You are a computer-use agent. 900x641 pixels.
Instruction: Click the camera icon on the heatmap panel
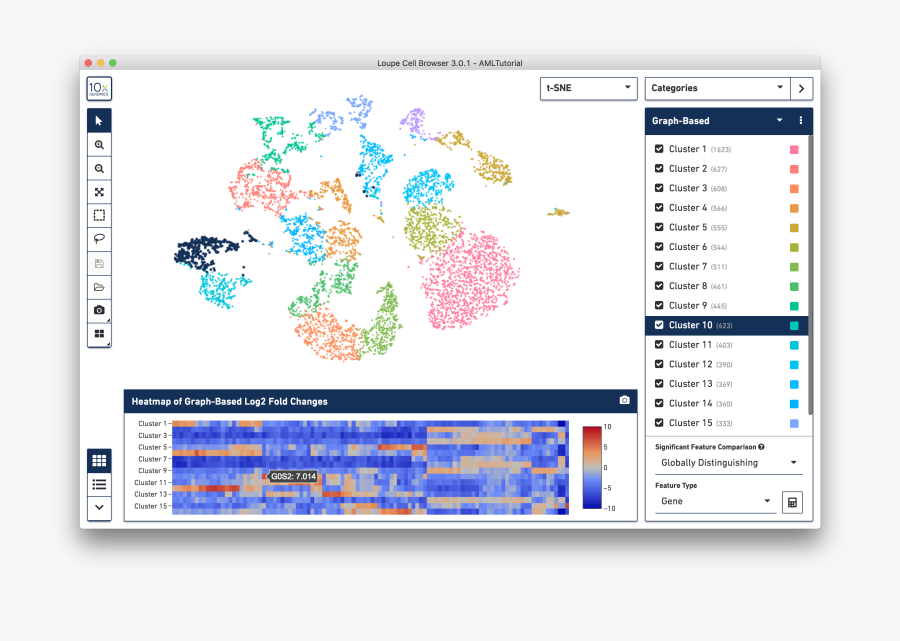[x=625, y=400]
